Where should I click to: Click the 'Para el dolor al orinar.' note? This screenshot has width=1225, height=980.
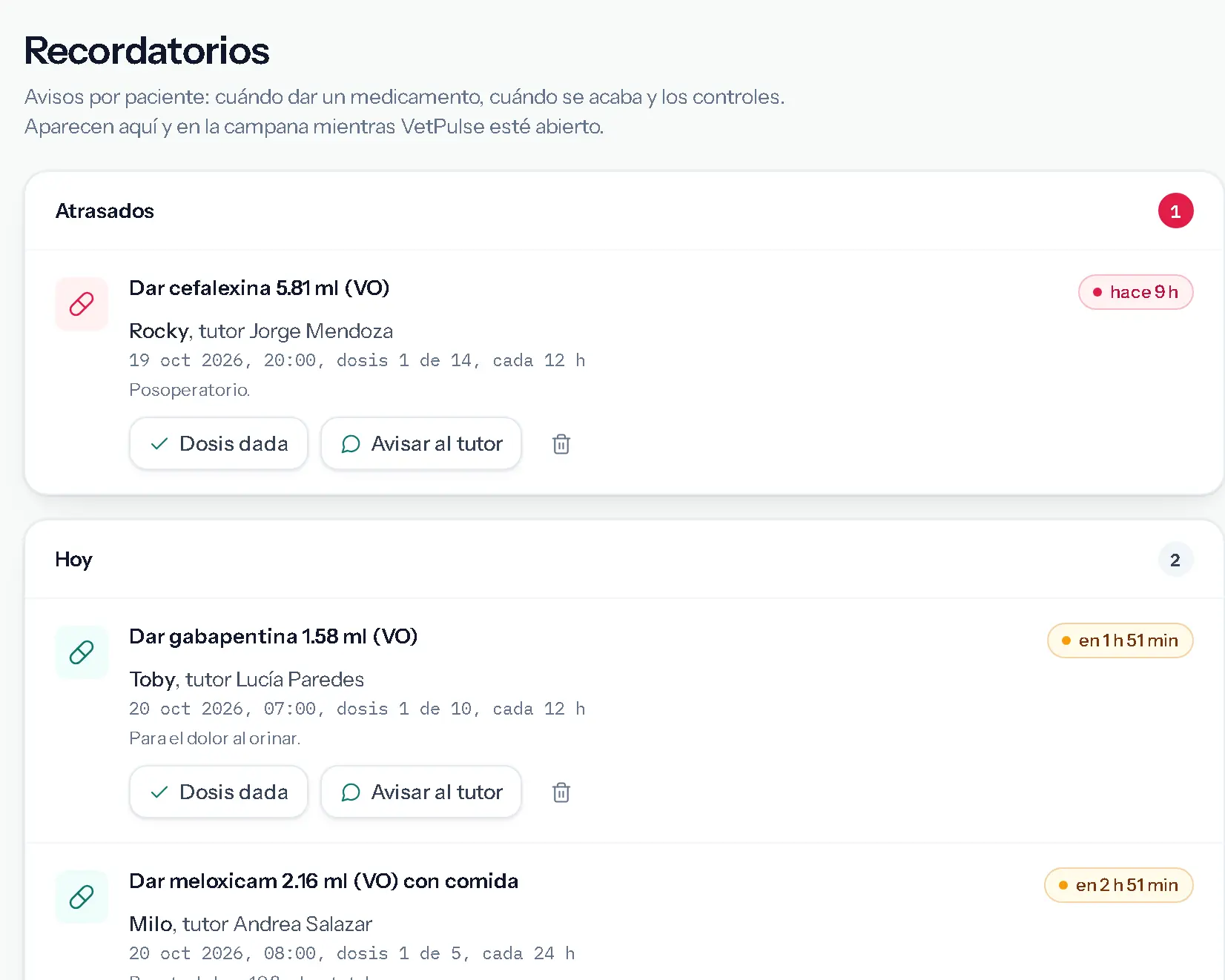tap(215, 738)
